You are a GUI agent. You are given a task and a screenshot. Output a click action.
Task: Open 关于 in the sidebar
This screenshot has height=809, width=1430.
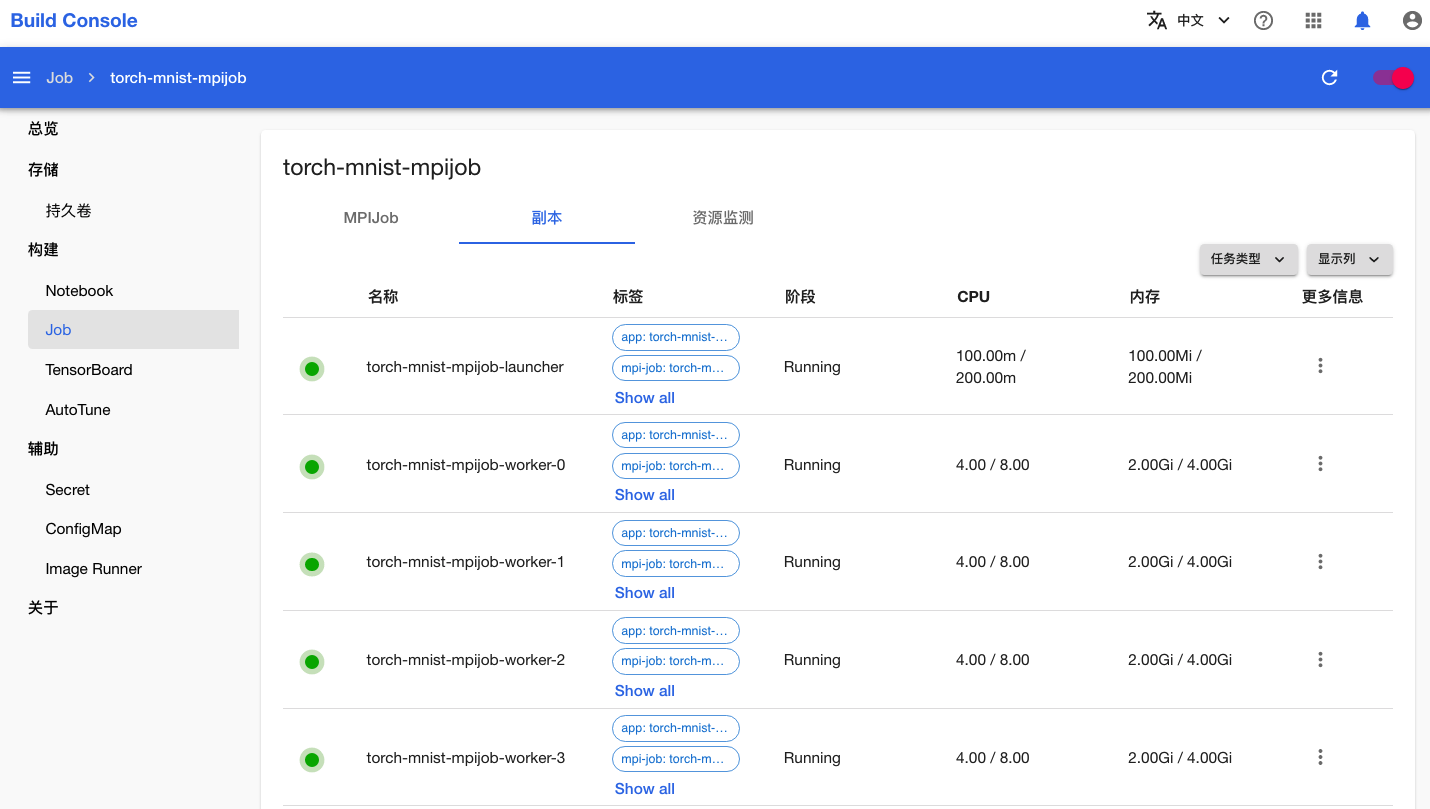coord(43,608)
